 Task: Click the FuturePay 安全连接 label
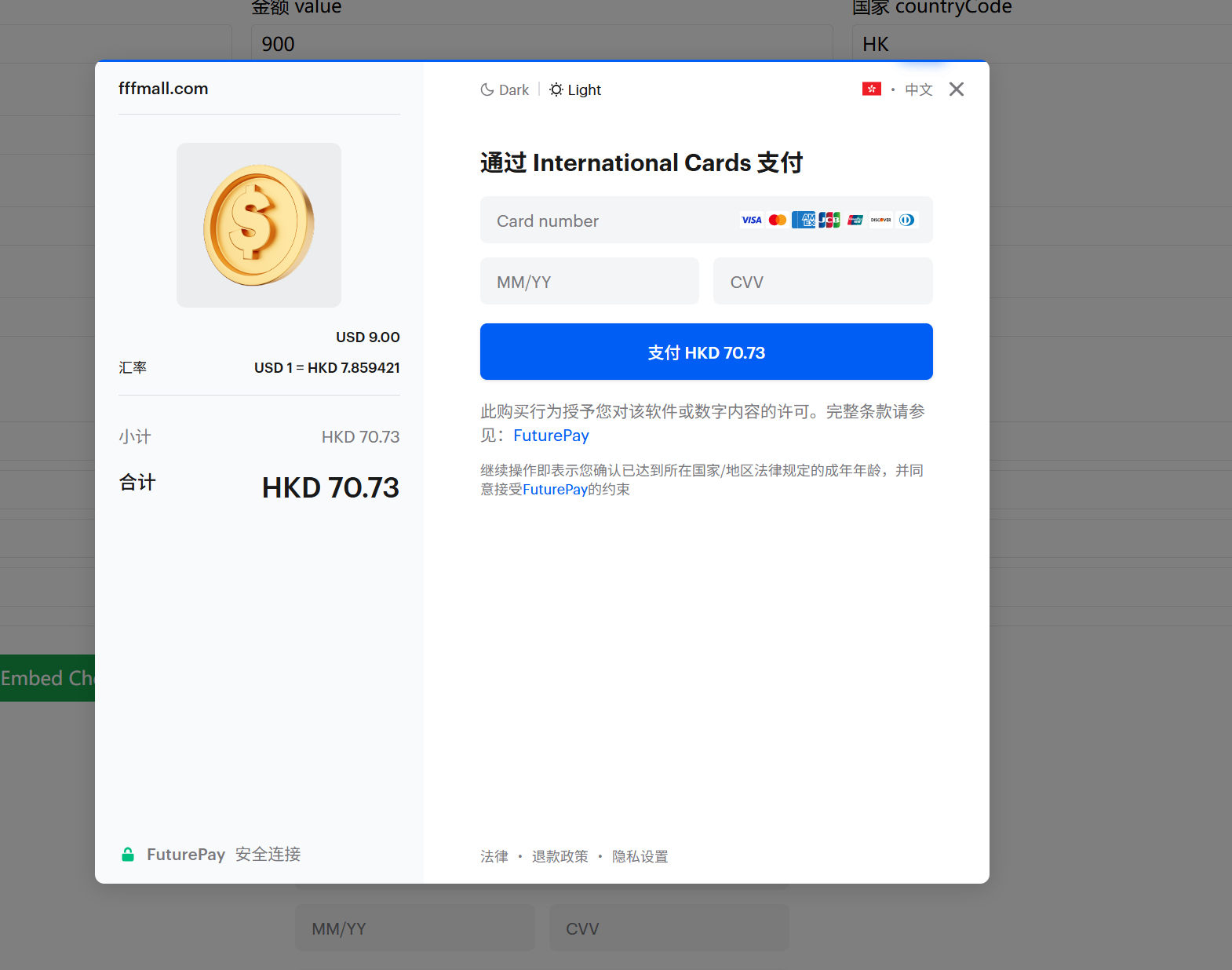pos(224,855)
